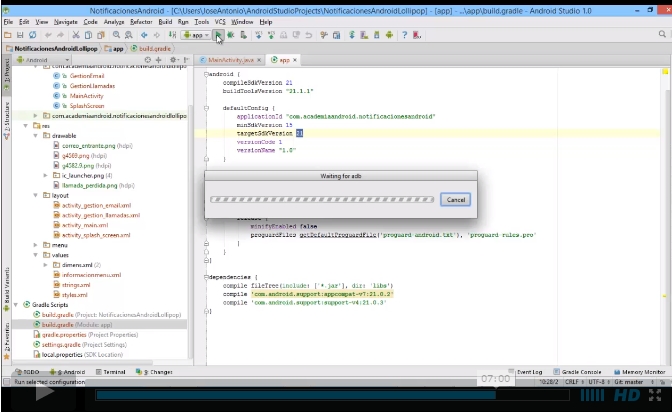672x412 pixels.
Task: Open Android Device Monitor icon
Action: pos(389,35)
